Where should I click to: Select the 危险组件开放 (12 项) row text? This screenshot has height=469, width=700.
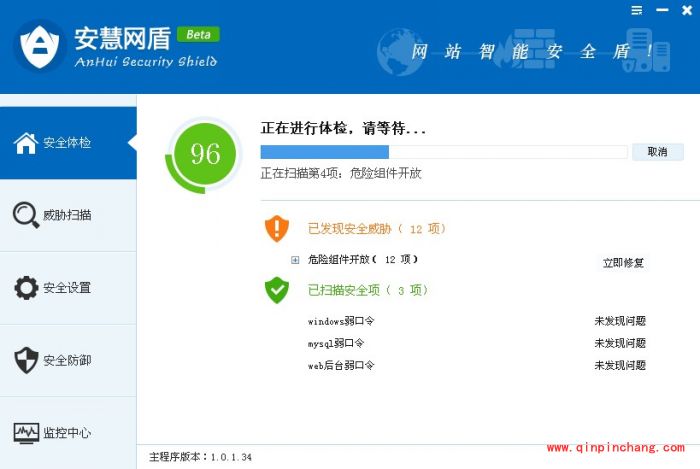pos(362,259)
